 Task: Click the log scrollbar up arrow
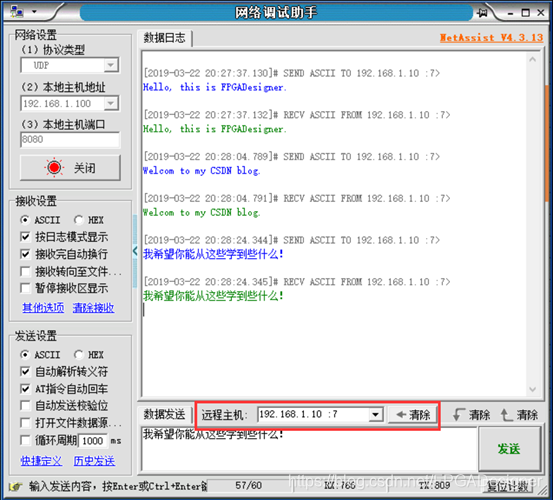(x=533, y=60)
